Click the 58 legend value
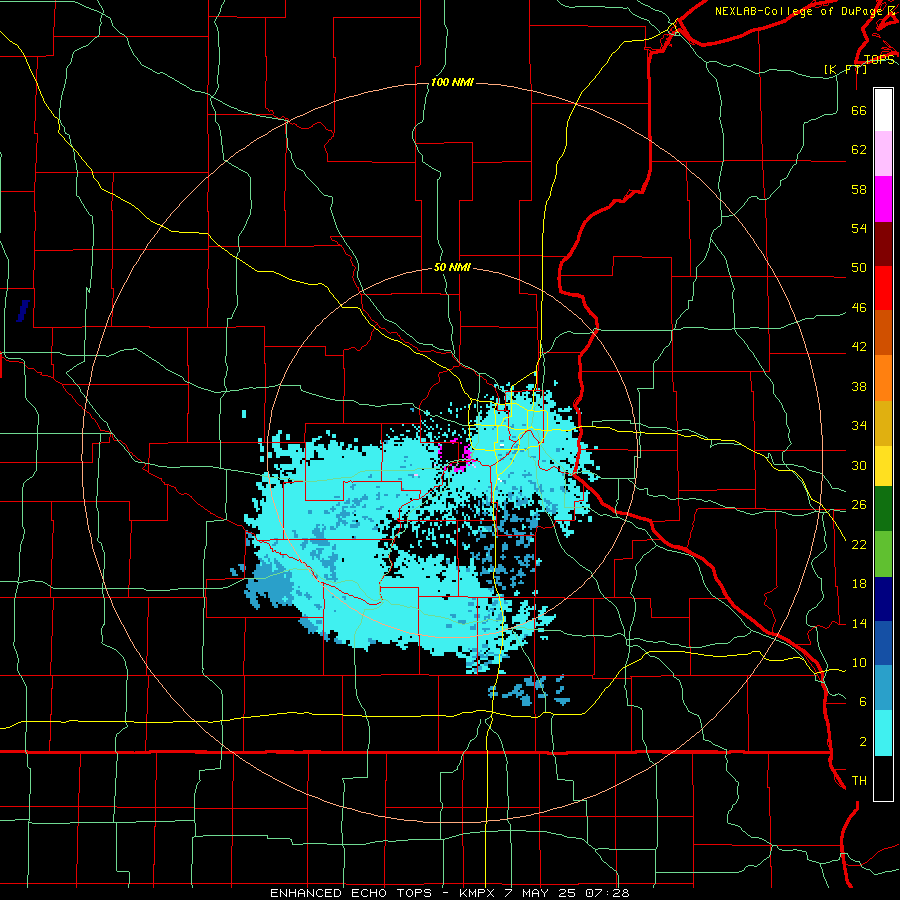Image resolution: width=900 pixels, height=900 pixels. (x=859, y=189)
